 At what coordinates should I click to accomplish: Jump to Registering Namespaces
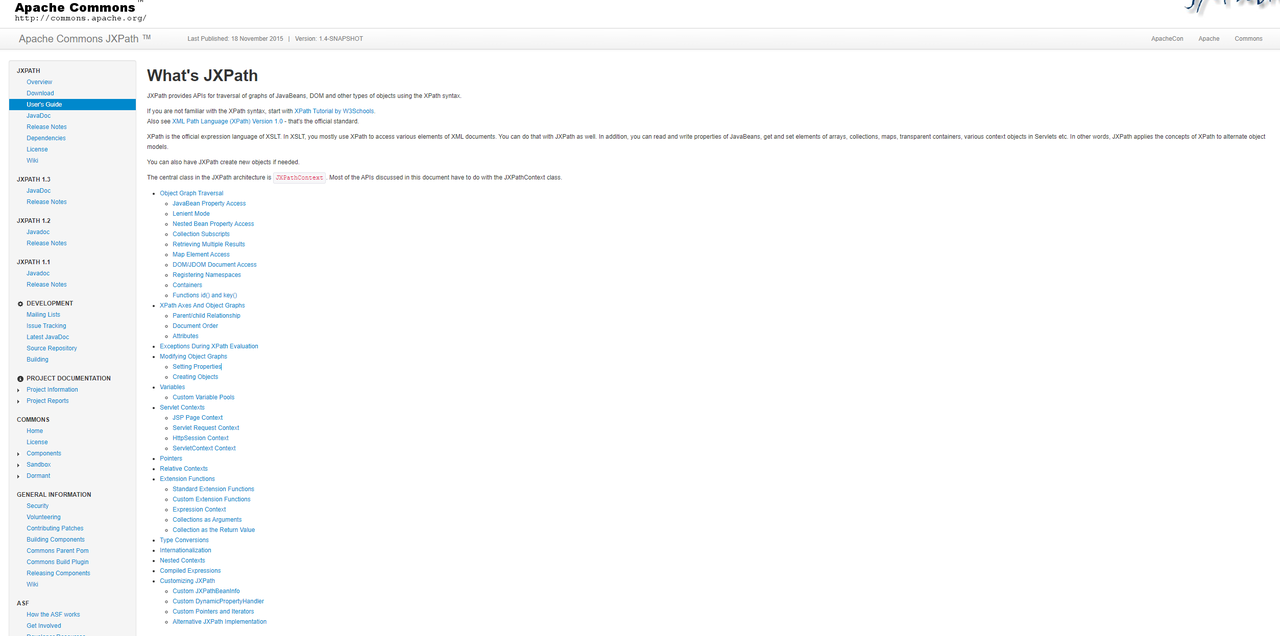[x=206, y=275]
